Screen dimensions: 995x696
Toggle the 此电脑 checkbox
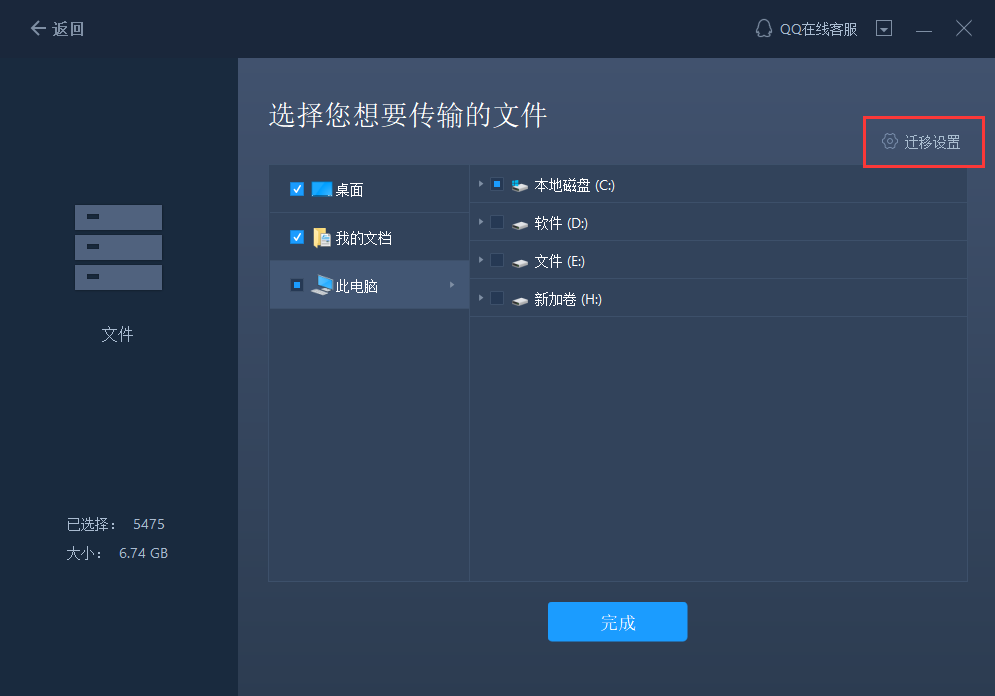(296, 285)
